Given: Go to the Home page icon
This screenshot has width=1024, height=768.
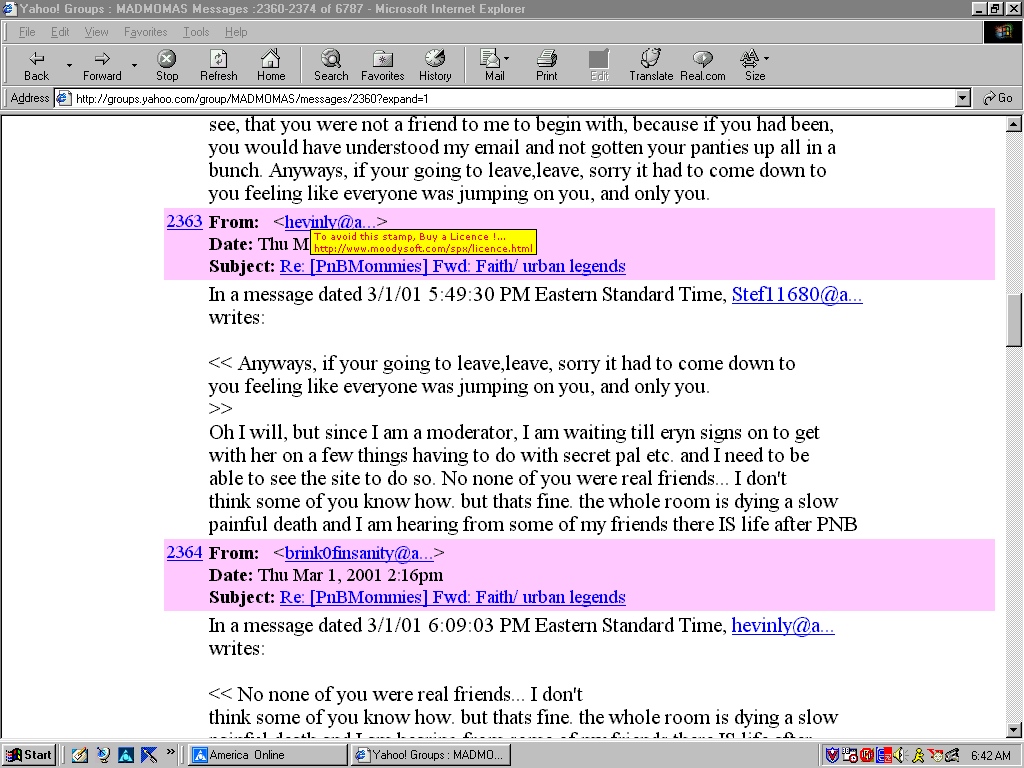Looking at the screenshot, I should point(270,65).
